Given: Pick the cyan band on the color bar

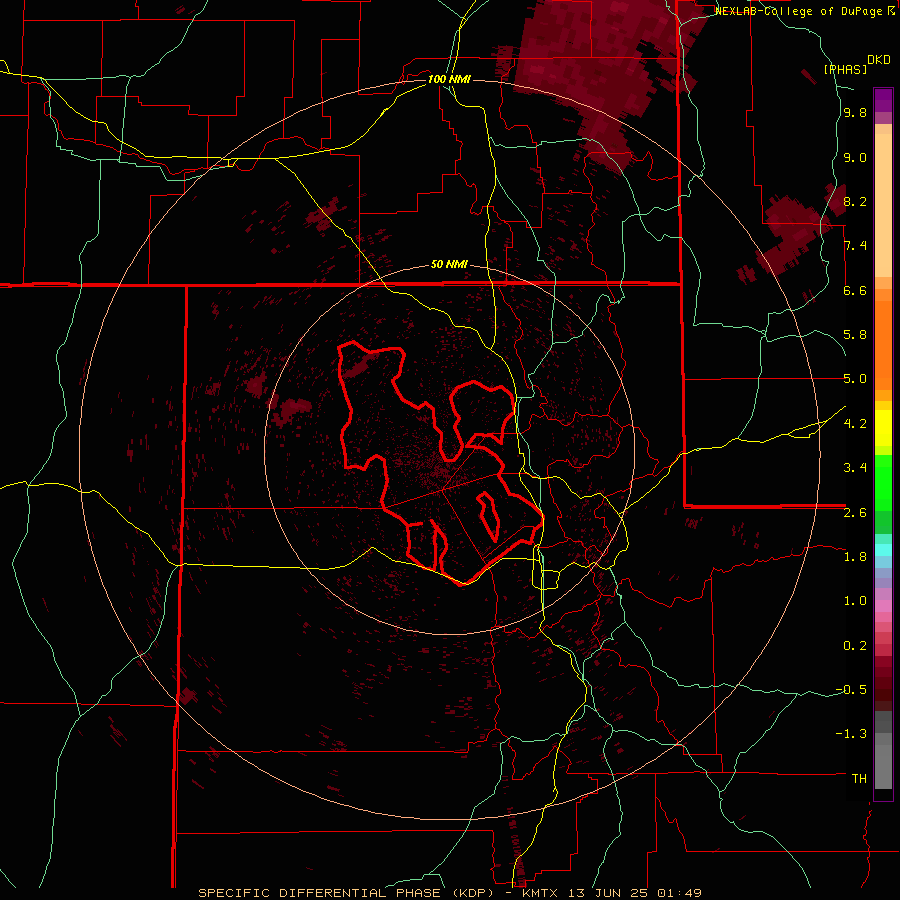Looking at the screenshot, I should click(883, 550).
